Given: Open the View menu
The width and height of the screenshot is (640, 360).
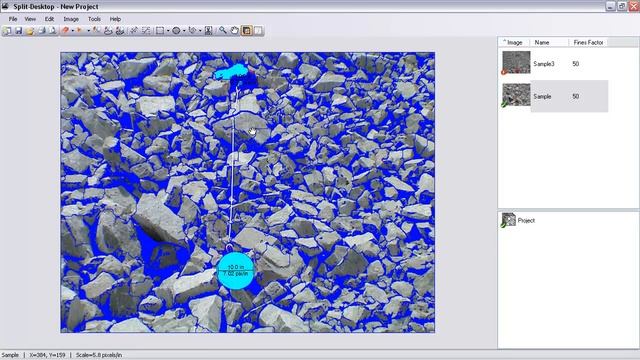Looking at the screenshot, I should coord(30,19).
